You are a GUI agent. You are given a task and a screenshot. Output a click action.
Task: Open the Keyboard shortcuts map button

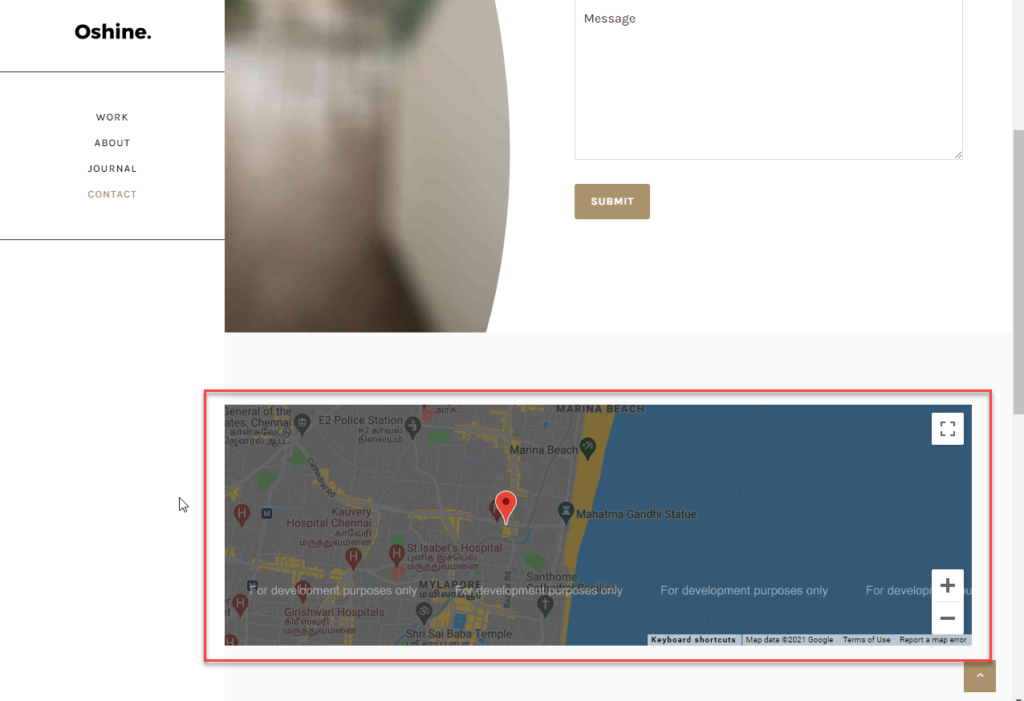[693, 640]
